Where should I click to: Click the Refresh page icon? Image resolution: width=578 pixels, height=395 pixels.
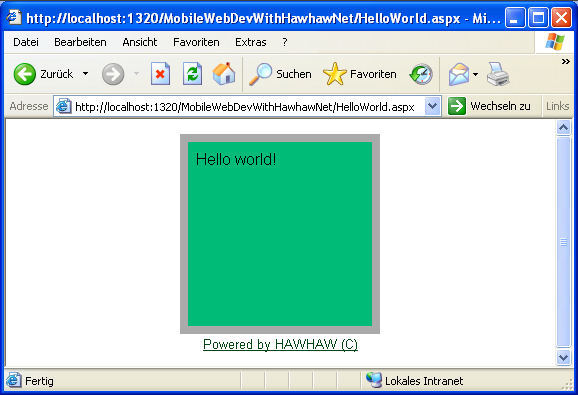[x=192, y=74]
